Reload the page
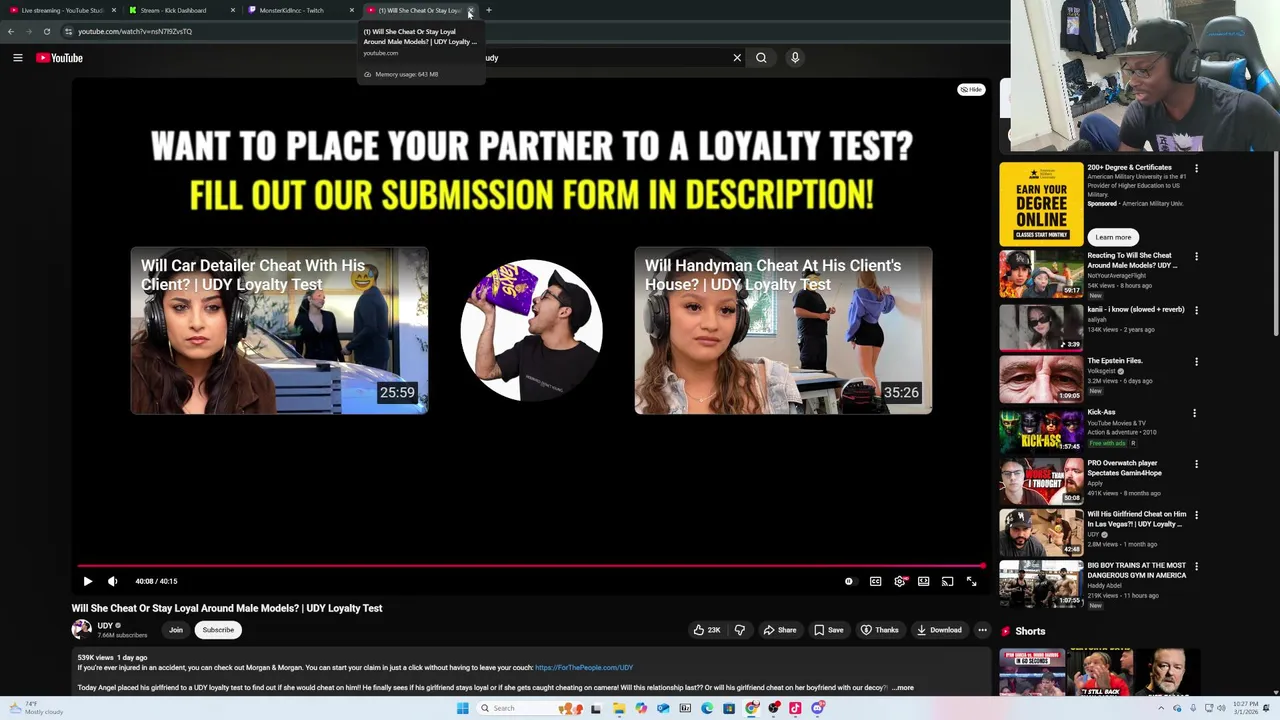 (47, 31)
